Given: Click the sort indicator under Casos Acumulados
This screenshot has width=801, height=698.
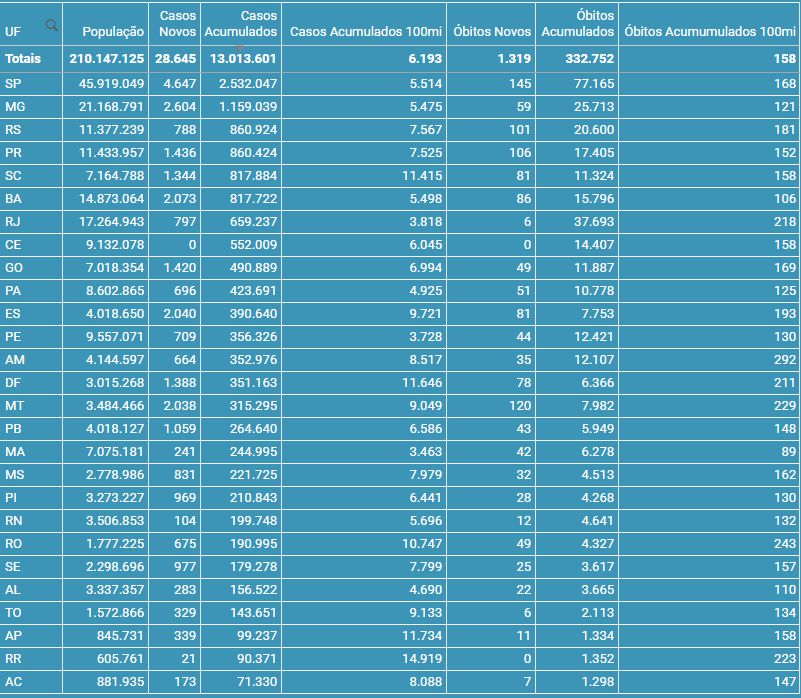Looking at the screenshot, I should click(240, 48).
